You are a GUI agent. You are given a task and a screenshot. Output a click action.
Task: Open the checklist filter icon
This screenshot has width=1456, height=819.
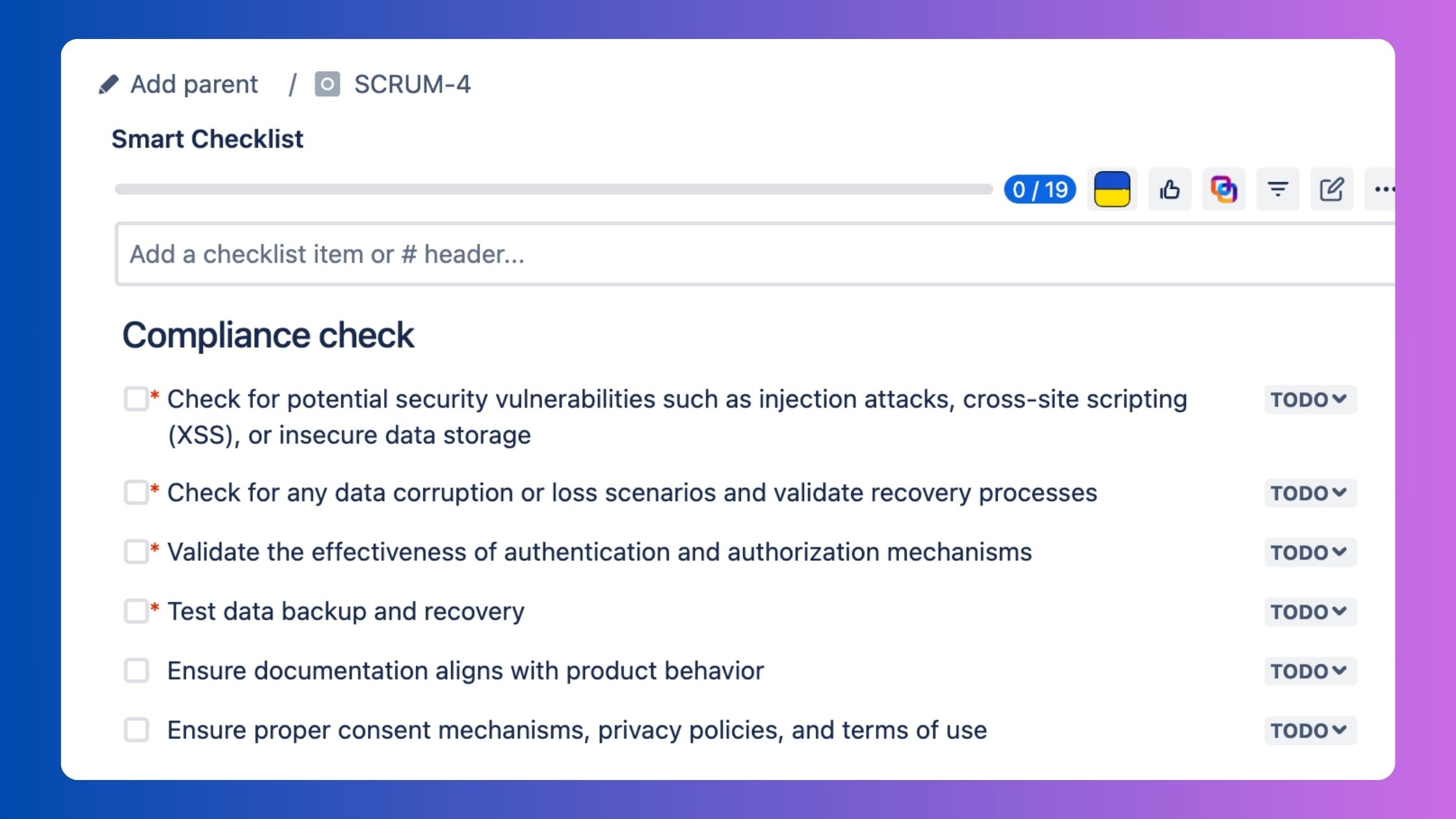pos(1277,189)
